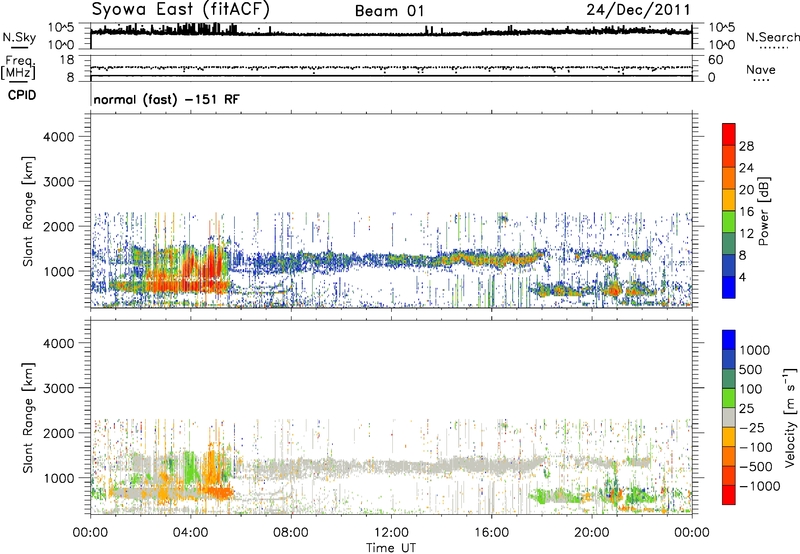
Task: Click the 'Power [dB]' color bar title
Action: tap(763, 211)
